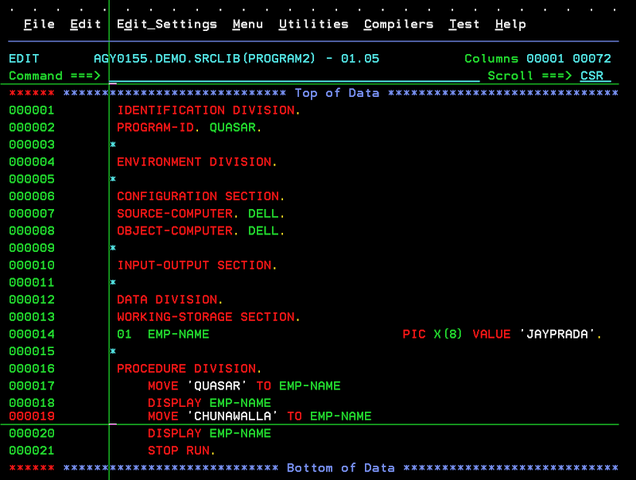
Task: Open the Test menu
Action: tap(464, 24)
